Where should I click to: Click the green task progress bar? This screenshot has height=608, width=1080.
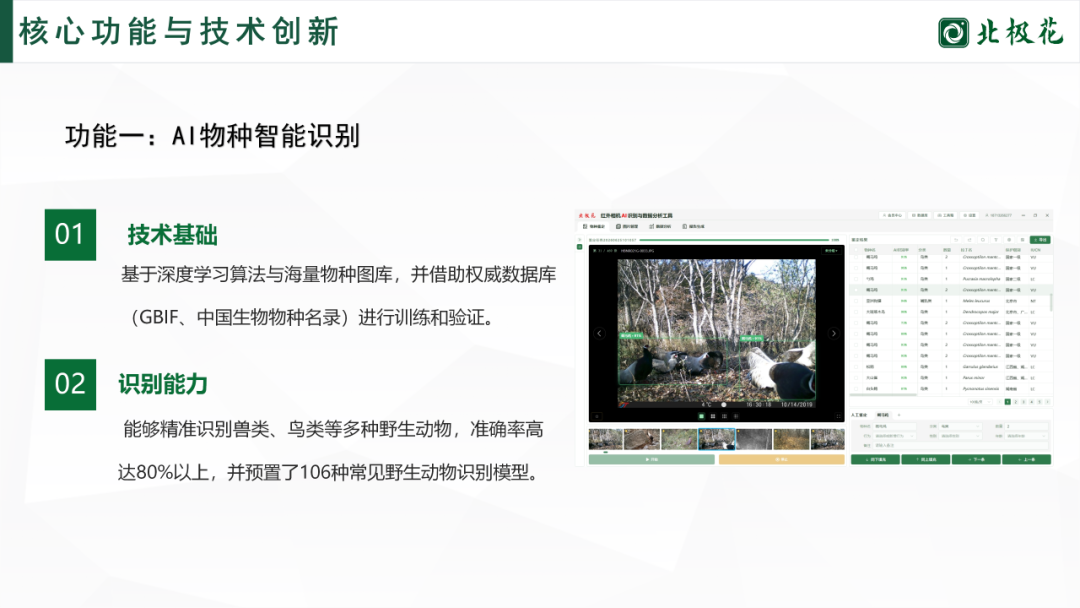[734, 240]
